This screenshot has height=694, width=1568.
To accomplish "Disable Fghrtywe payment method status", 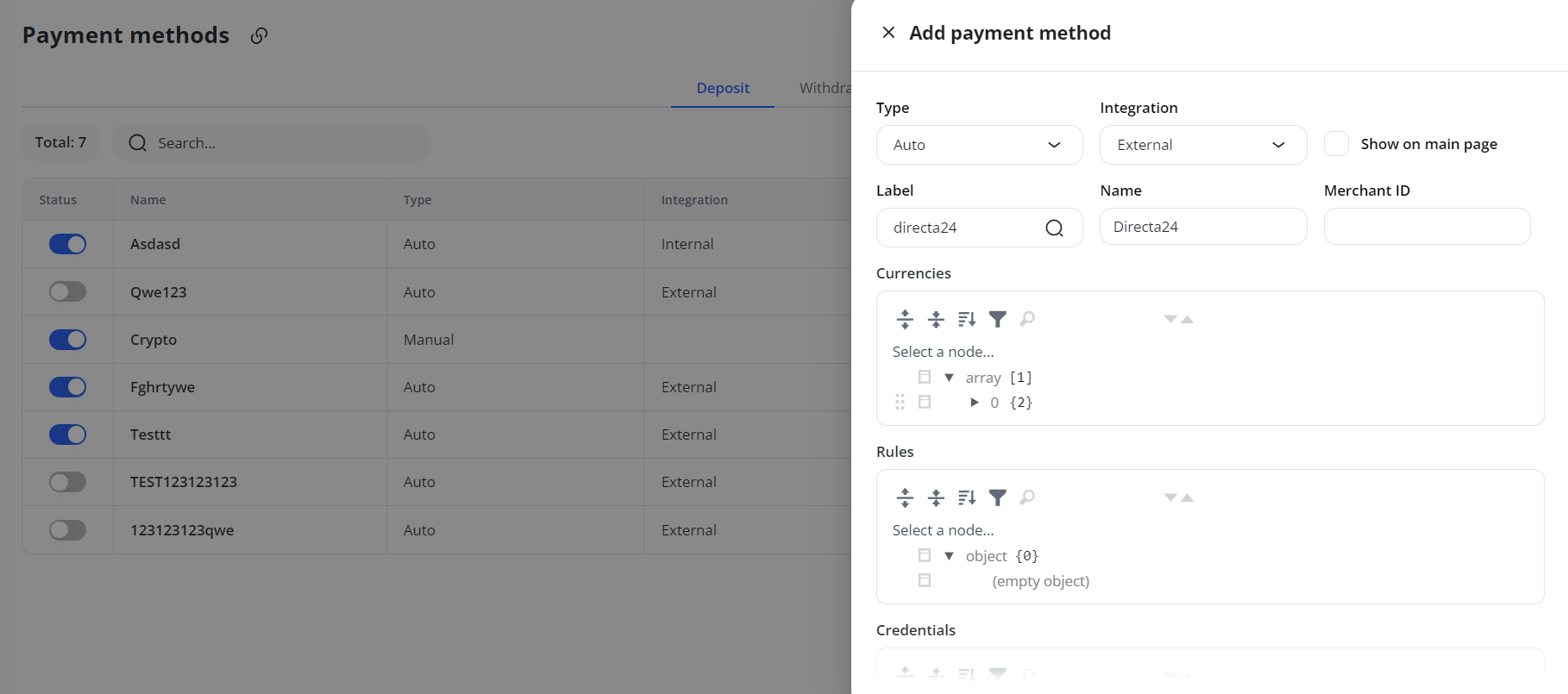I will tap(67, 387).
